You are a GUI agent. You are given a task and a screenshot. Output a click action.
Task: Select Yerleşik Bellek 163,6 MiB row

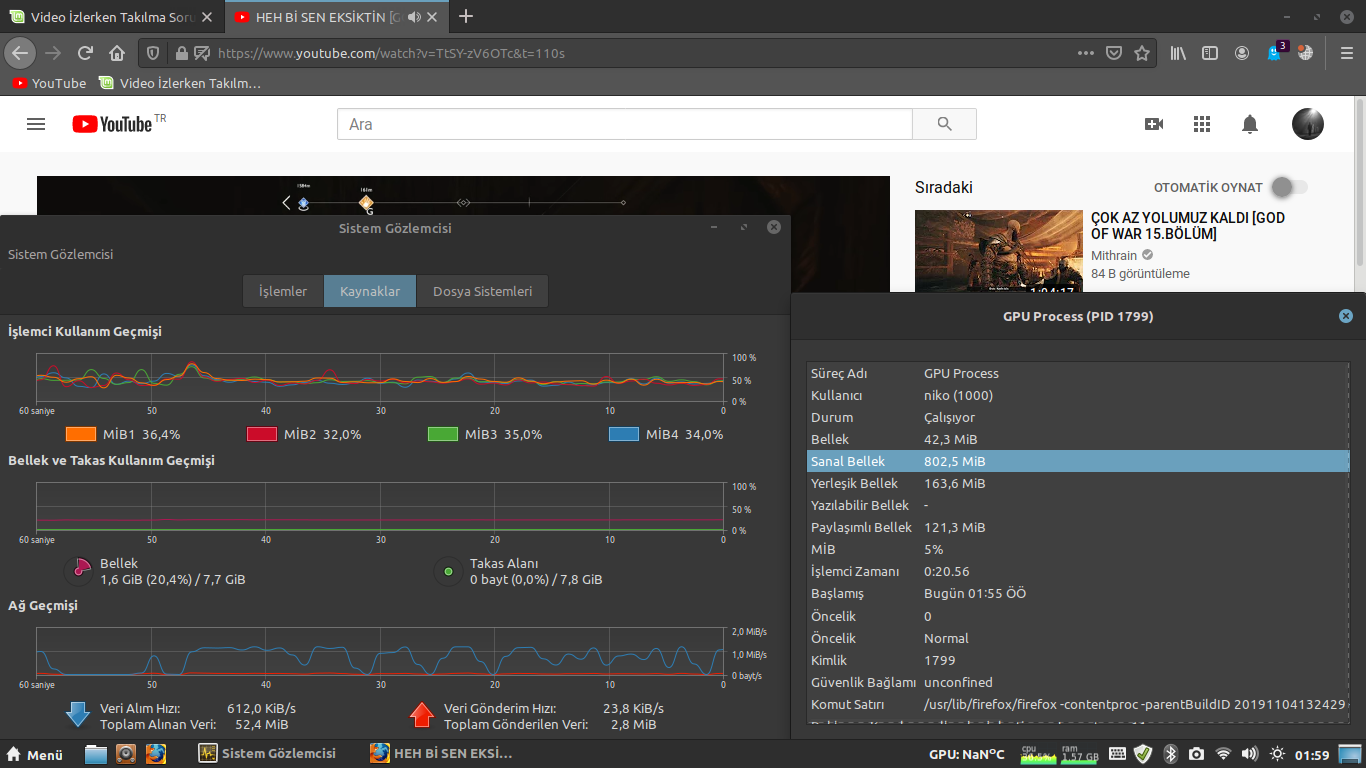1078,483
